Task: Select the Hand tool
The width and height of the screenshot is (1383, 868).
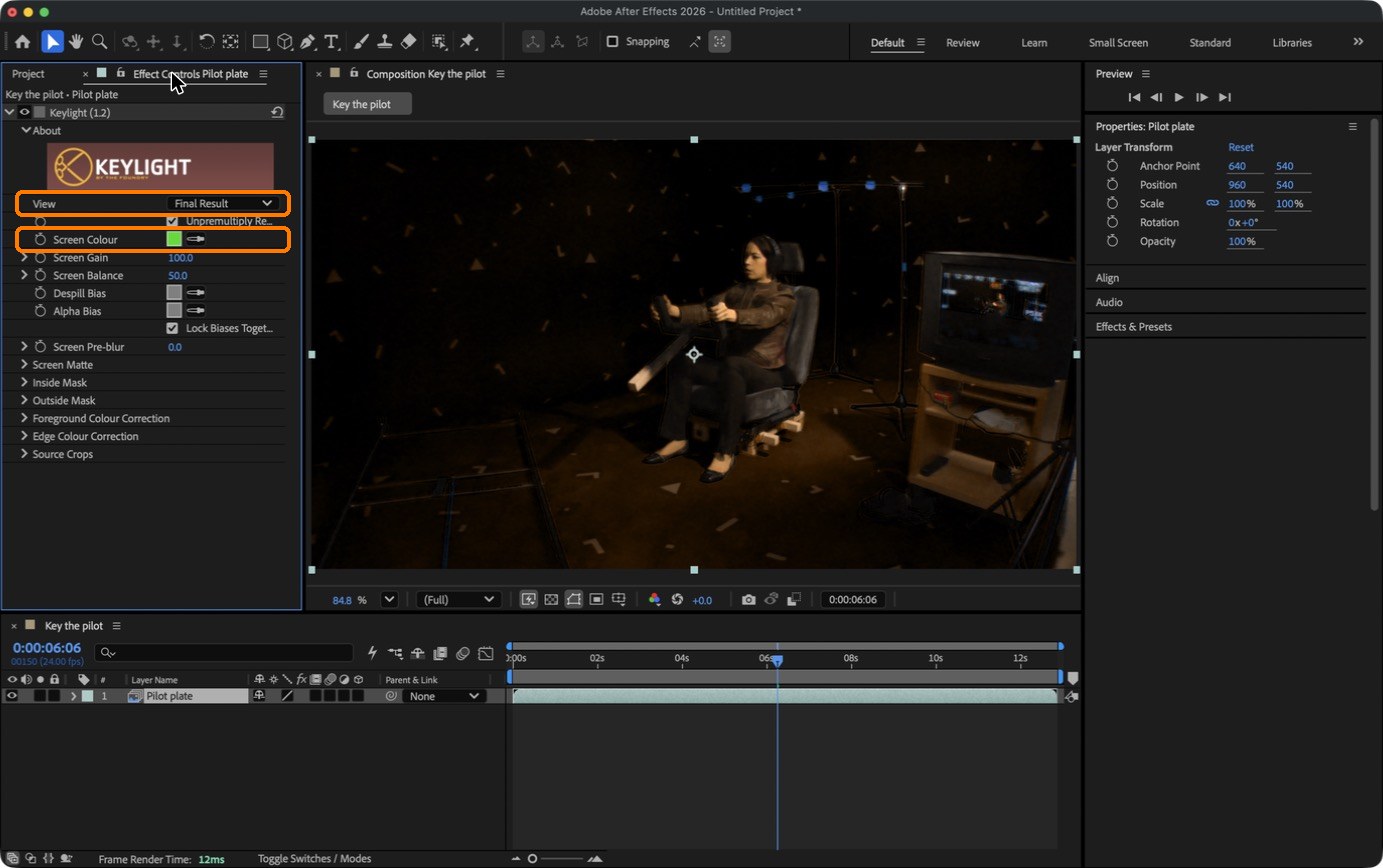Action: [x=76, y=42]
